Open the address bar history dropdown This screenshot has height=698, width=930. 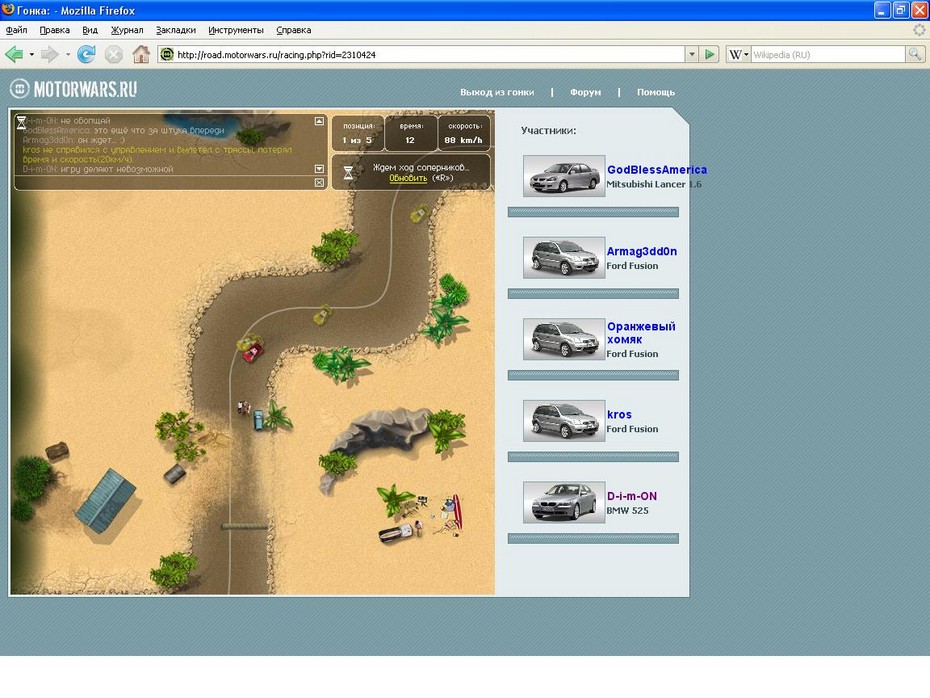[692, 55]
